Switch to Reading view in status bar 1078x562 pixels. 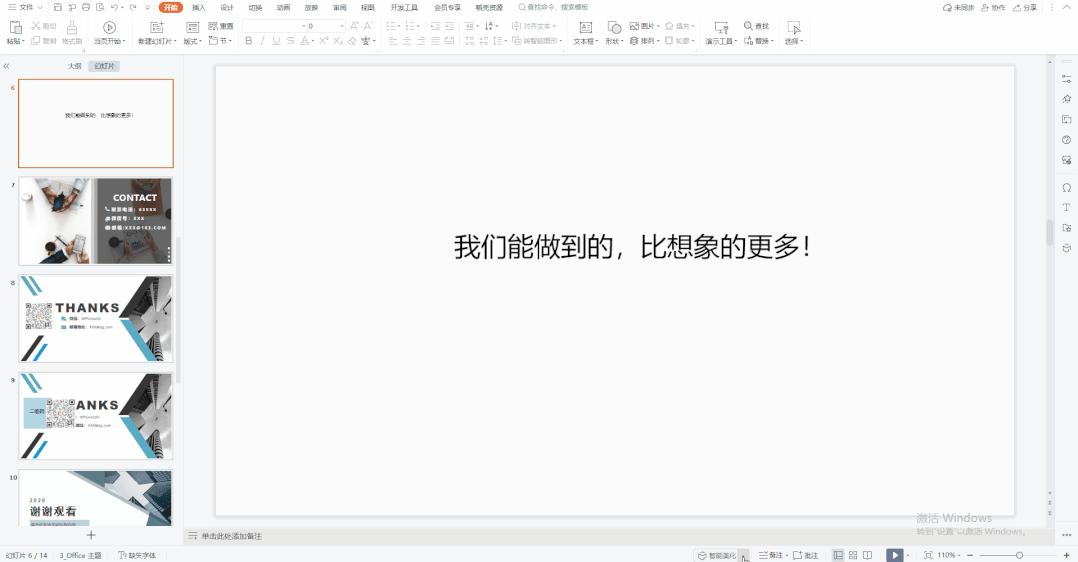tap(868, 555)
